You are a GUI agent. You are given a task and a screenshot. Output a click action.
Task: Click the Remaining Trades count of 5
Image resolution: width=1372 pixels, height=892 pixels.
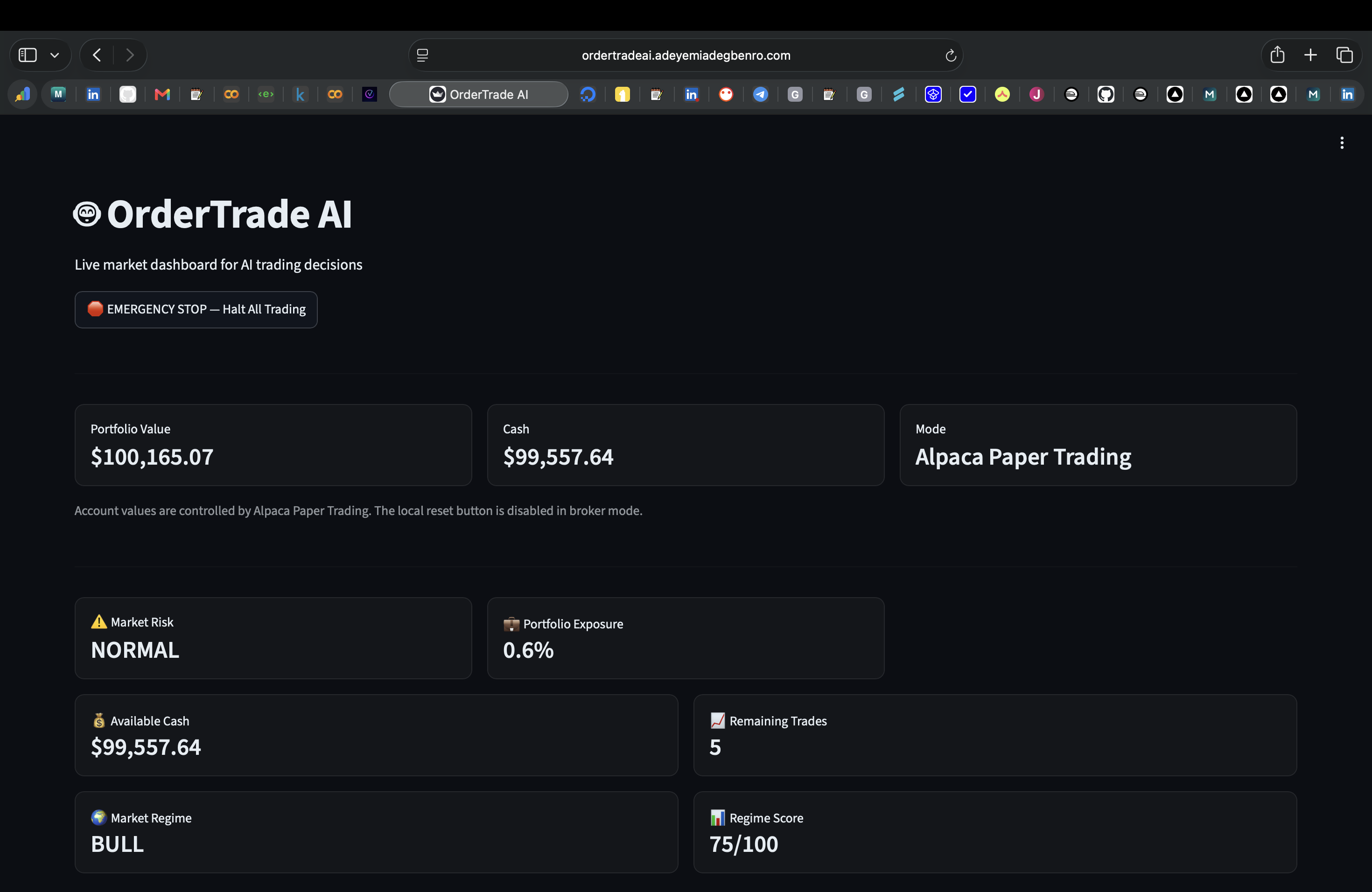(715, 747)
